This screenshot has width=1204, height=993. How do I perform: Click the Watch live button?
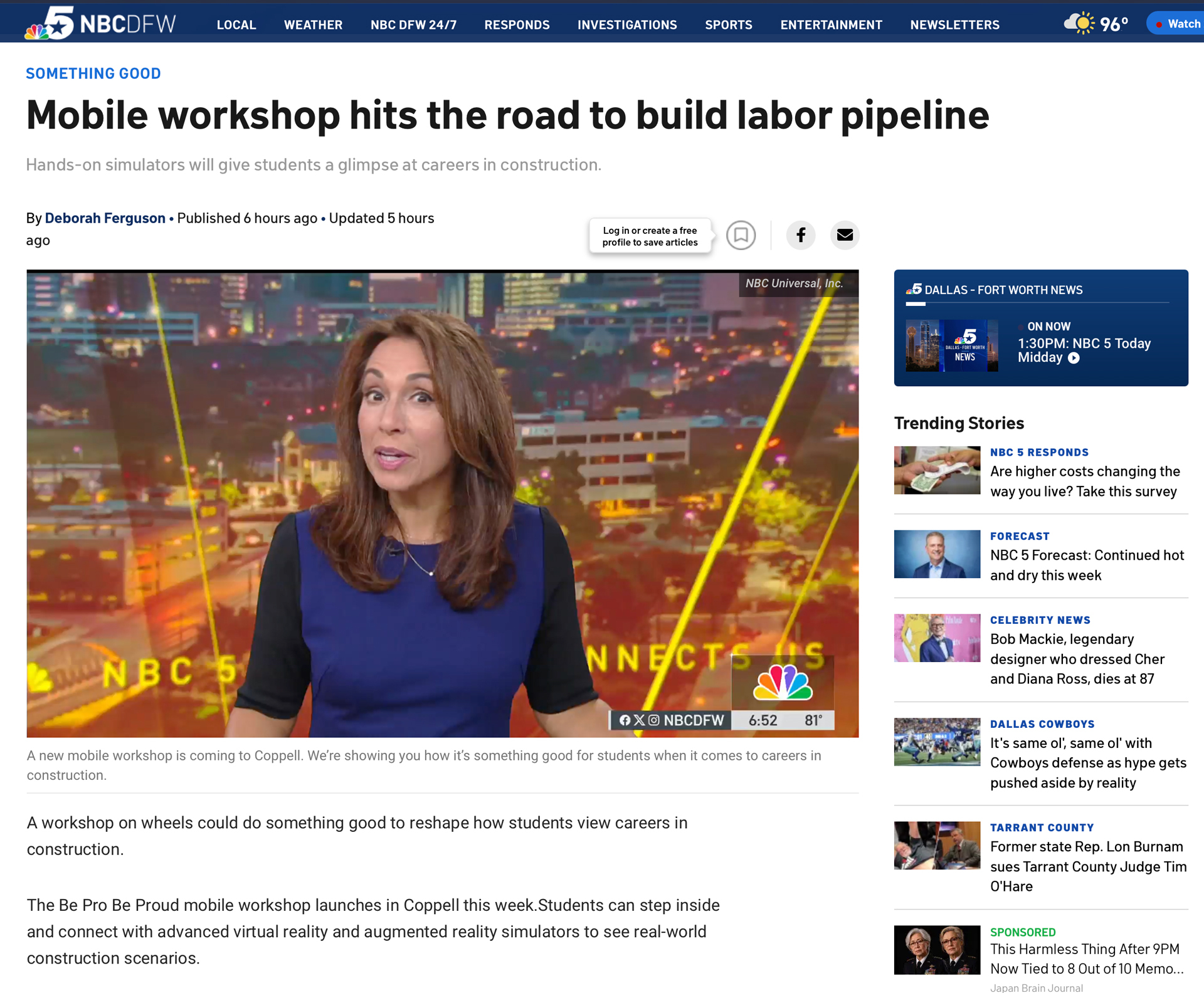pos(1176,24)
